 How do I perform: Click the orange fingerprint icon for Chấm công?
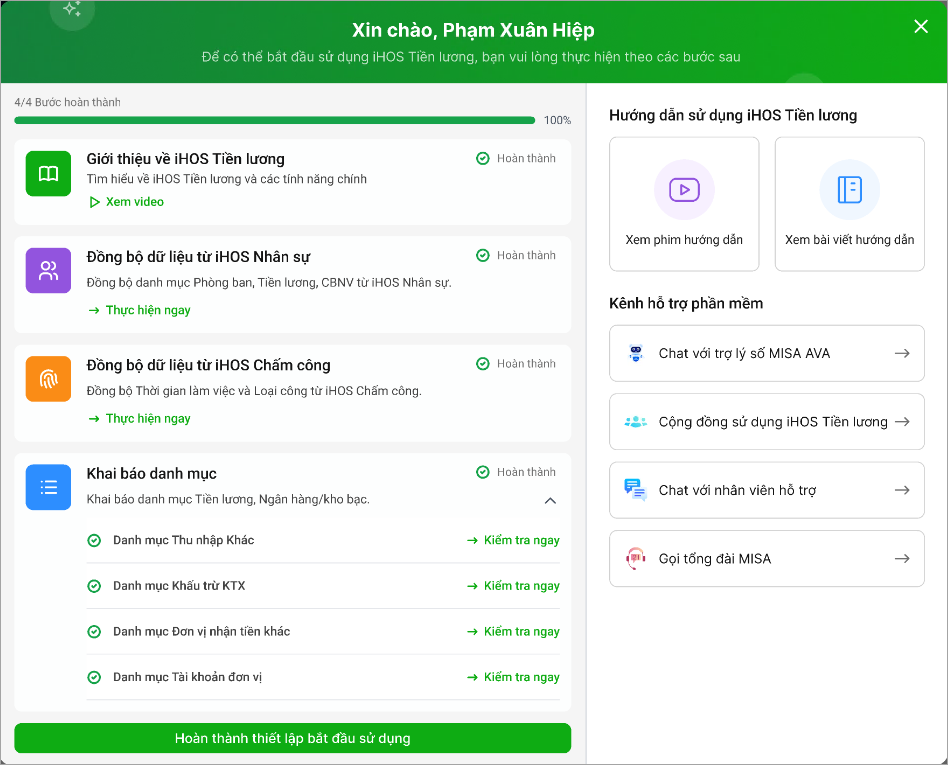click(48, 379)
